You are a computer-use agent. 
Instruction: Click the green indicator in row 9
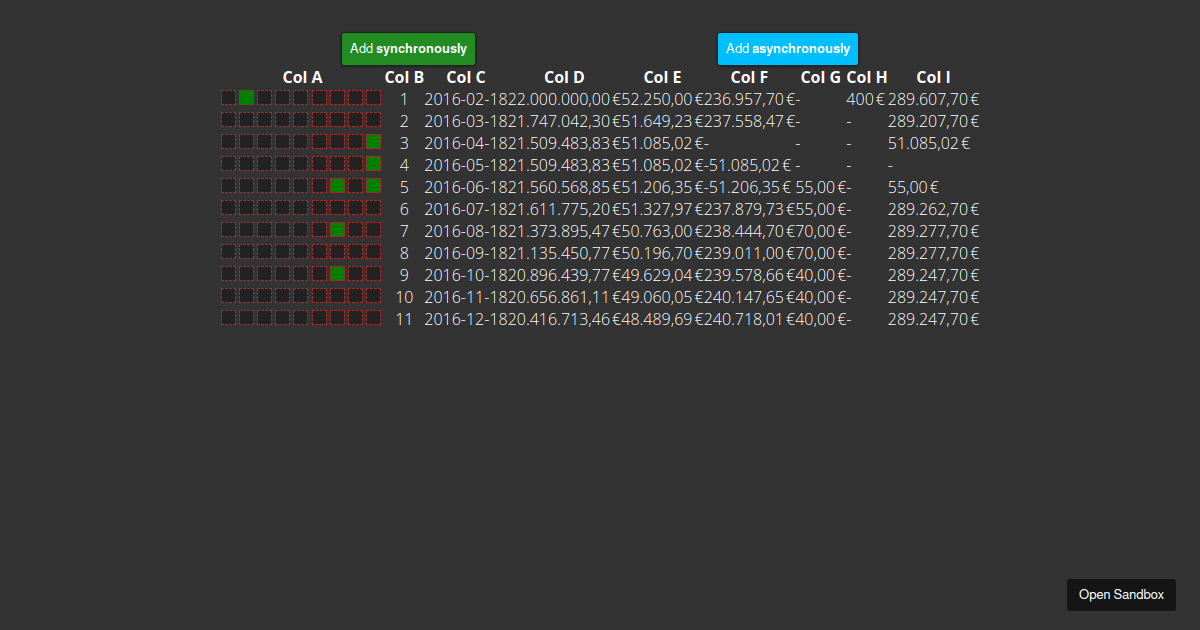337,273
